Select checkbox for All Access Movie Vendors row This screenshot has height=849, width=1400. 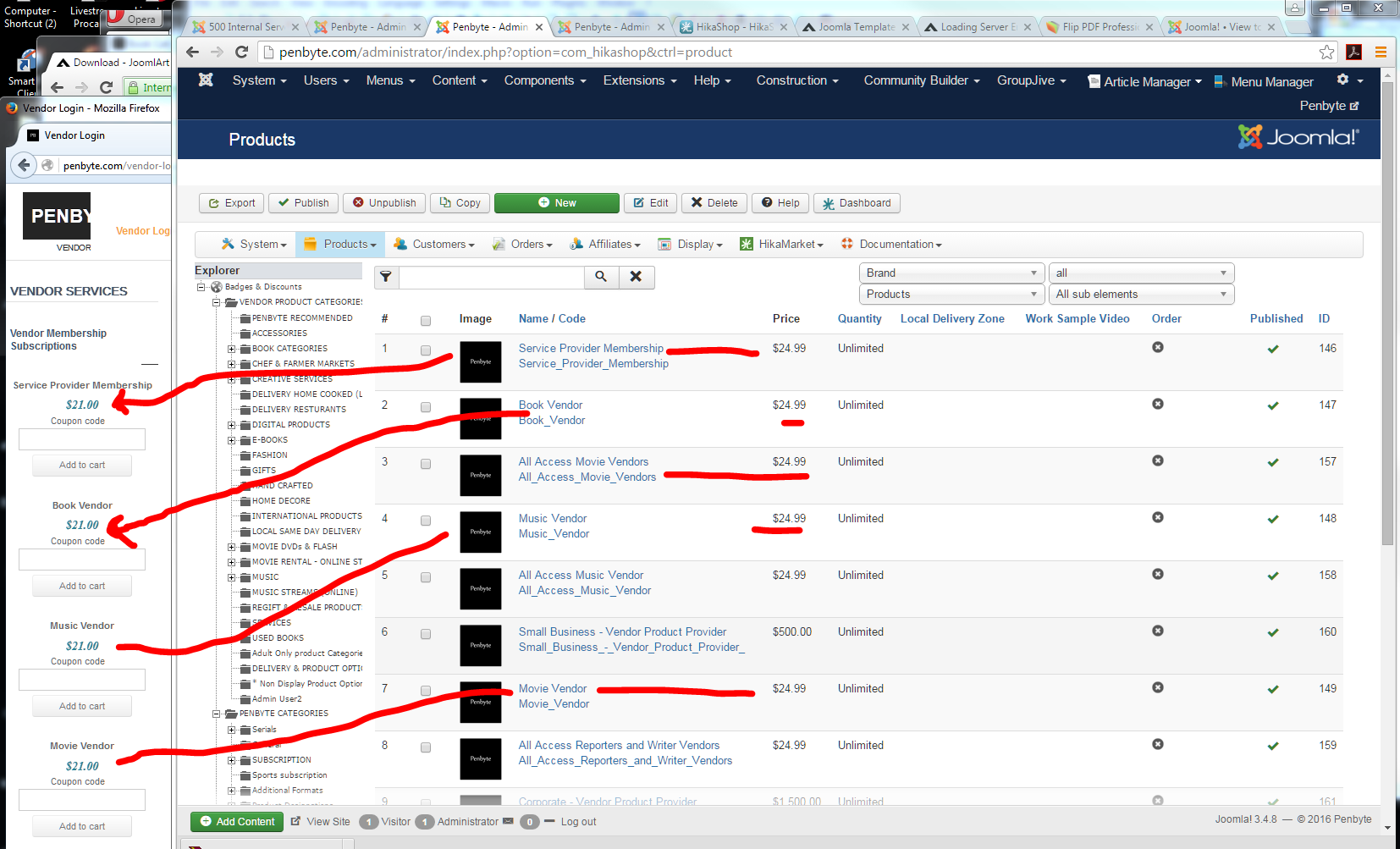tap(426, 464)
